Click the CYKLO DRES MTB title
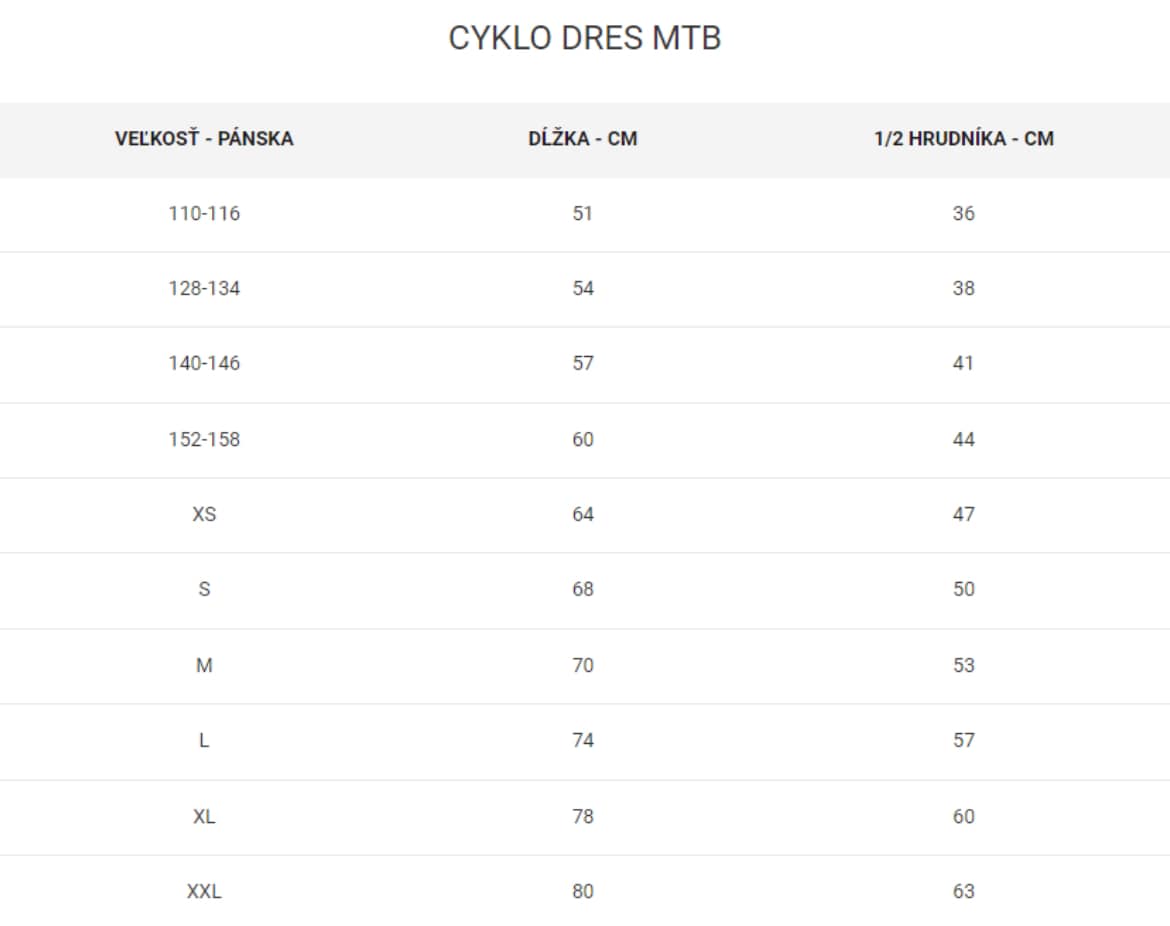Screen dimensions: 1170x926 click(584, 38)
